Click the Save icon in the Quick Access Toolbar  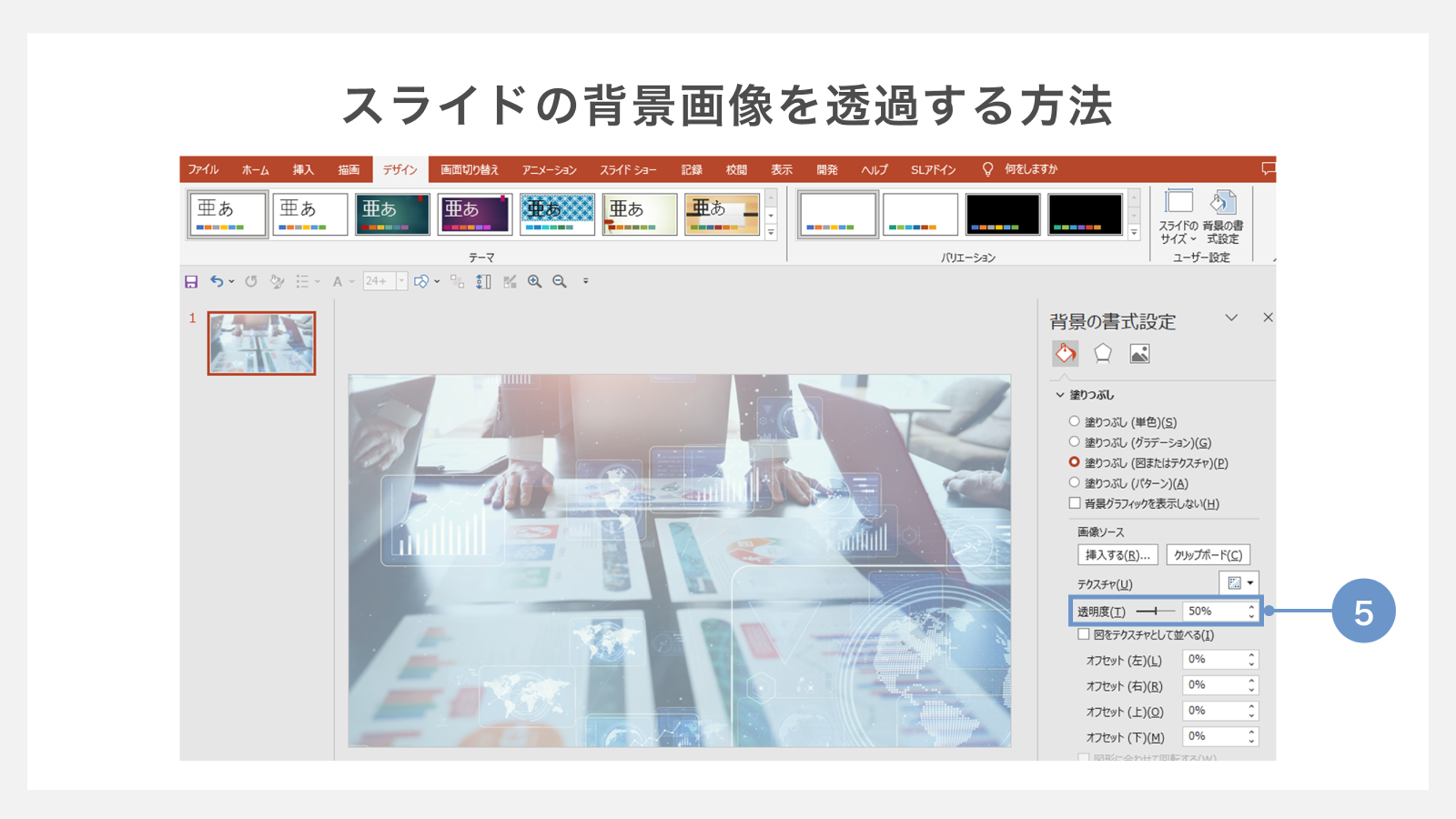pyautogui.click(x=190, y=281)
